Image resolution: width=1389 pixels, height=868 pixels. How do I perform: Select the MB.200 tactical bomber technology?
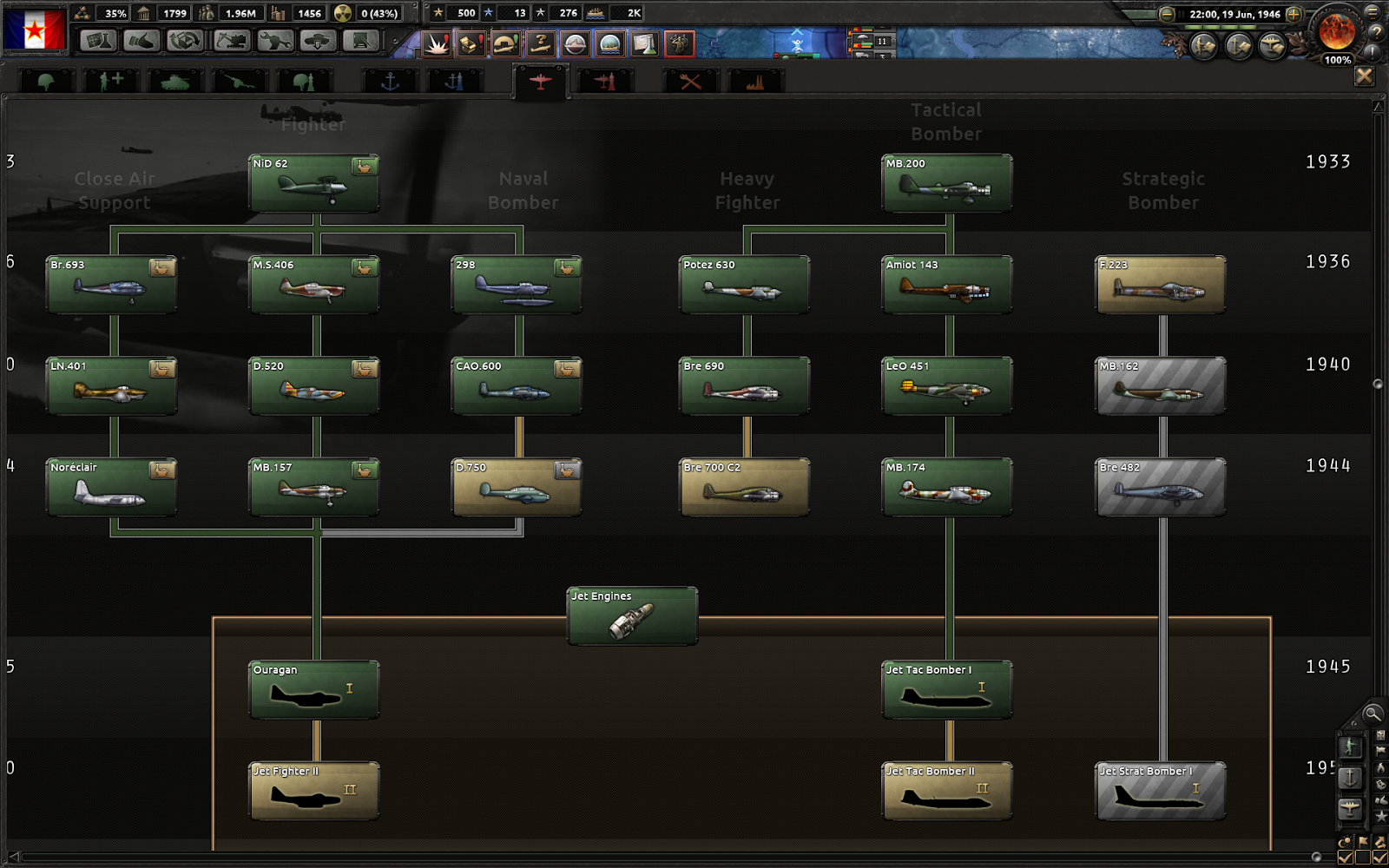(x=947, y=183)
